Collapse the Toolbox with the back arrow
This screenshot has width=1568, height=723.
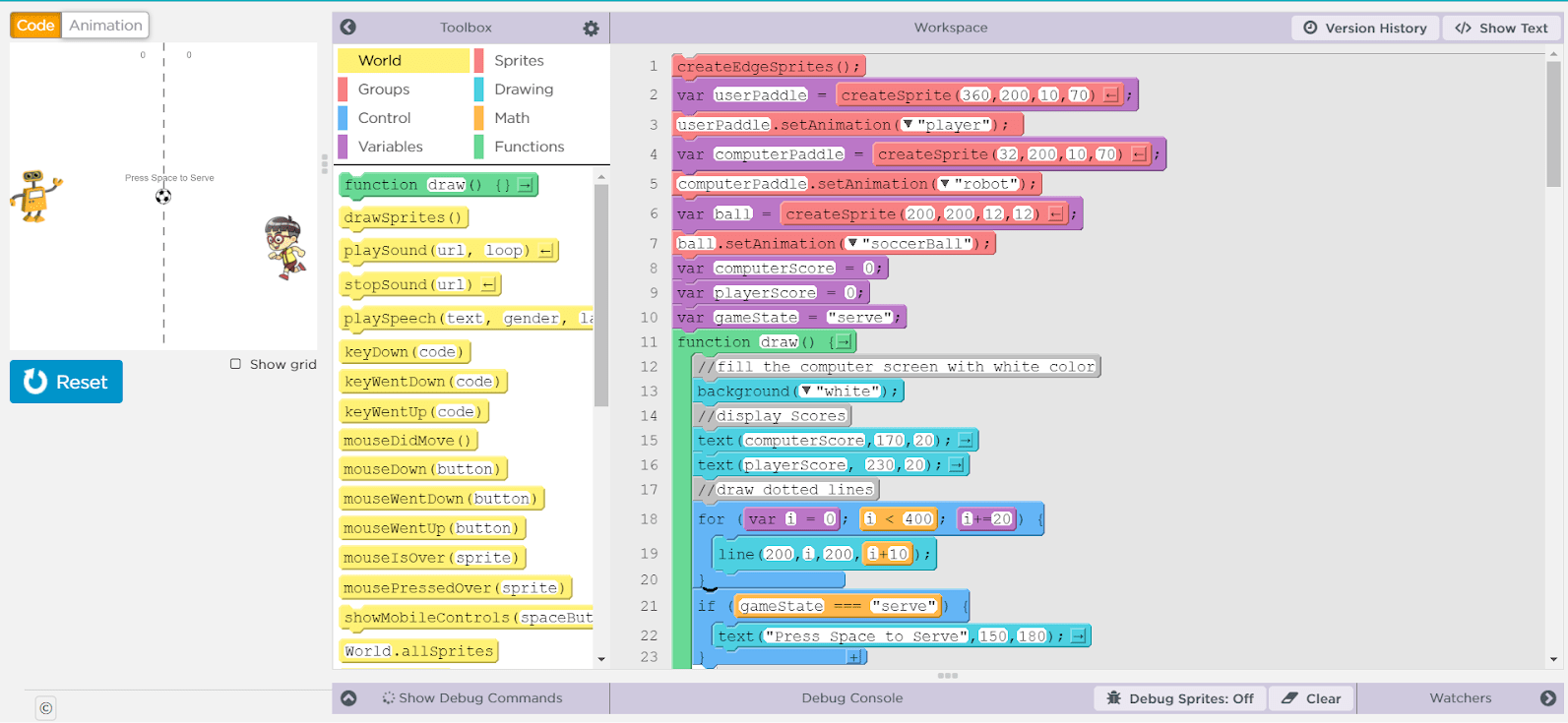348,28
